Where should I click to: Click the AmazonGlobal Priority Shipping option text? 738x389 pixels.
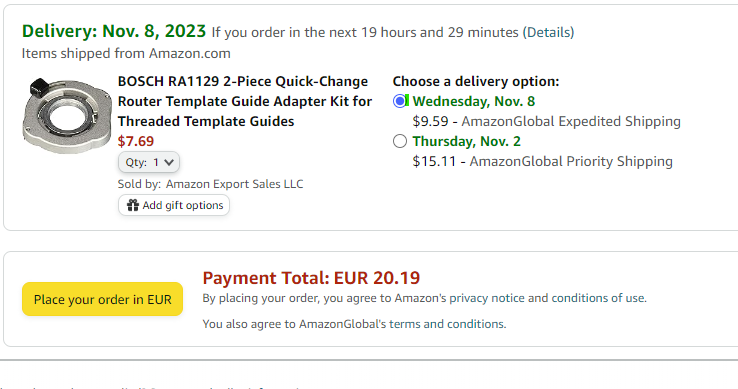point(571,162)
